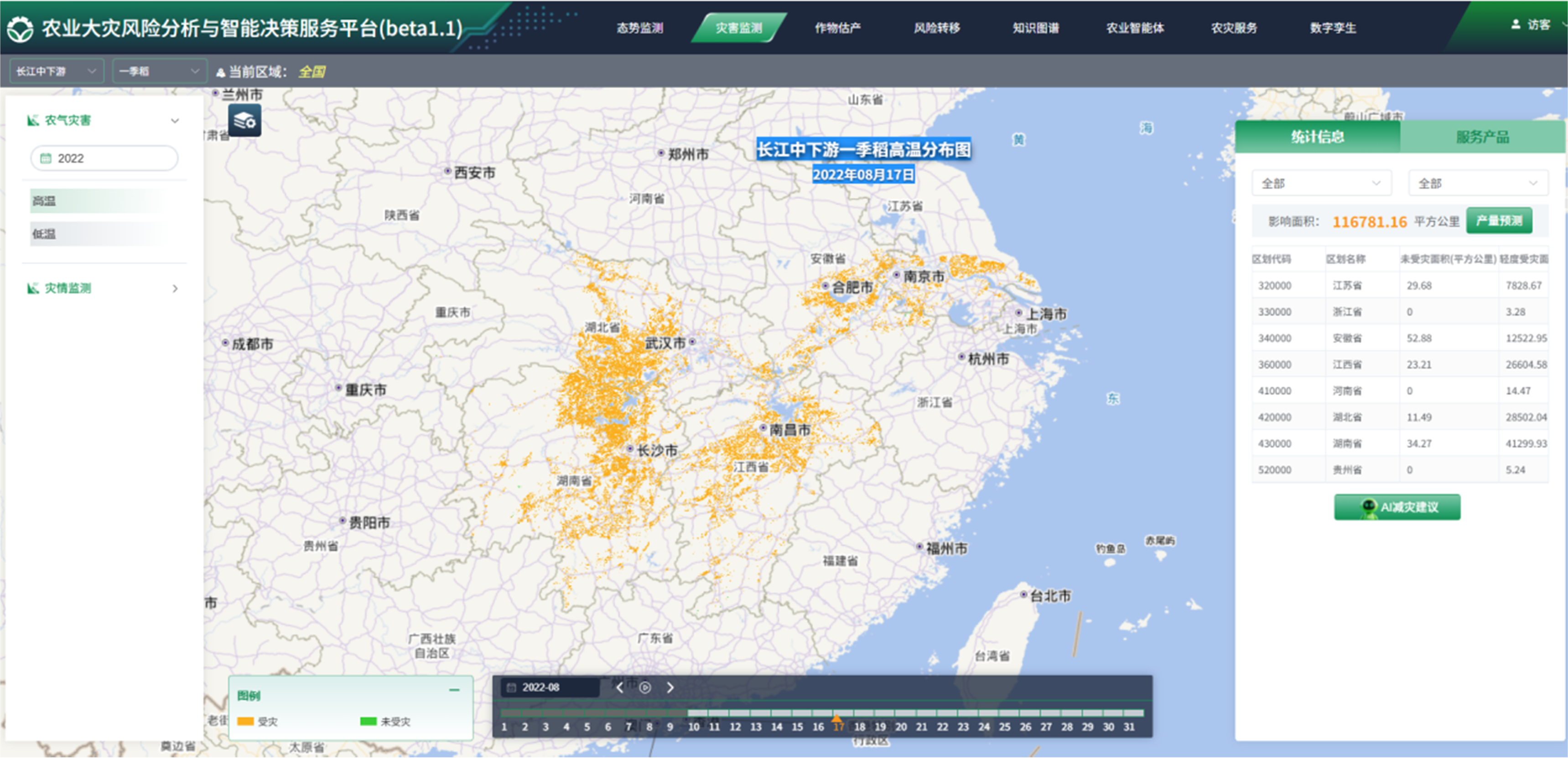The height and width of the screenshot is (758, 1568).
Task: Go to next month on timeline
Action: click(x=670, y=687)
